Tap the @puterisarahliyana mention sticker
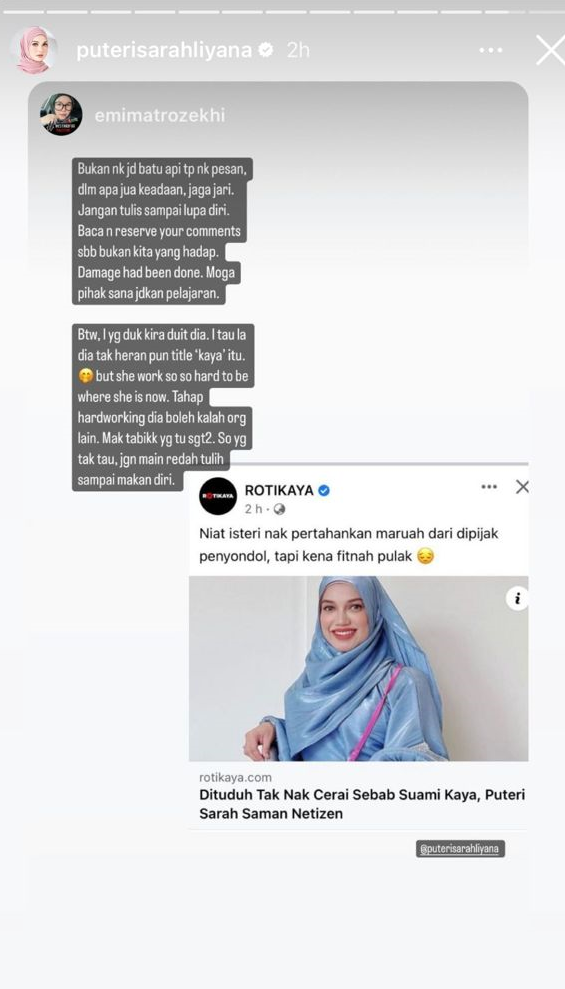Screen dimensions: 565x989 click(x=460, y=848)
